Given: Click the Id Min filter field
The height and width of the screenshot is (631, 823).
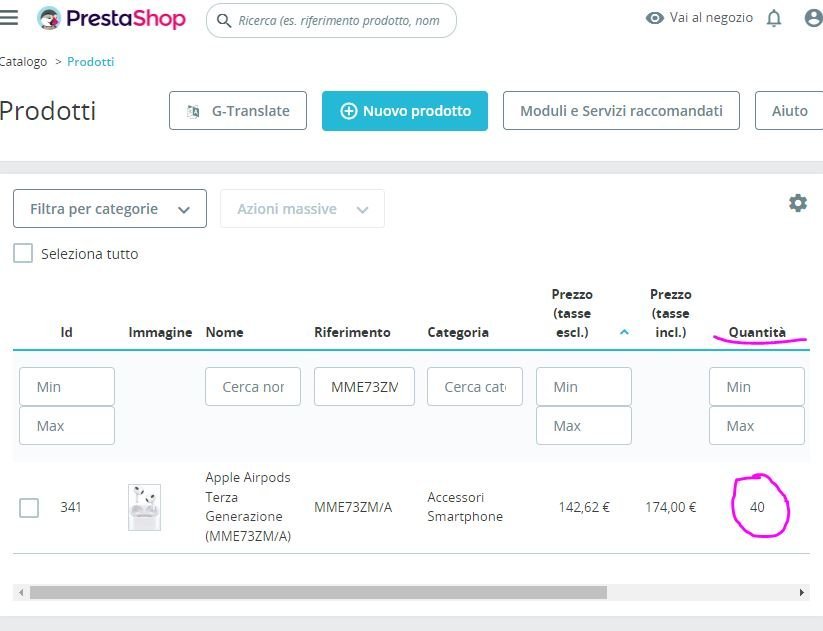Looking at the screenshot, I should 67,386.
